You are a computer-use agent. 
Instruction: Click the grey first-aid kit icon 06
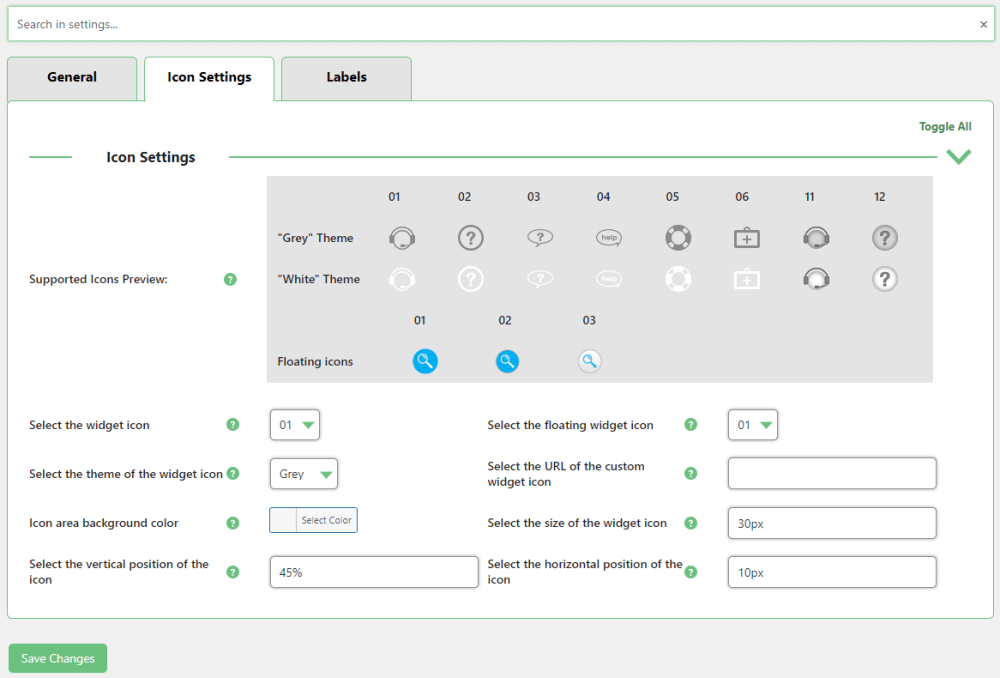tap(747, 238)
